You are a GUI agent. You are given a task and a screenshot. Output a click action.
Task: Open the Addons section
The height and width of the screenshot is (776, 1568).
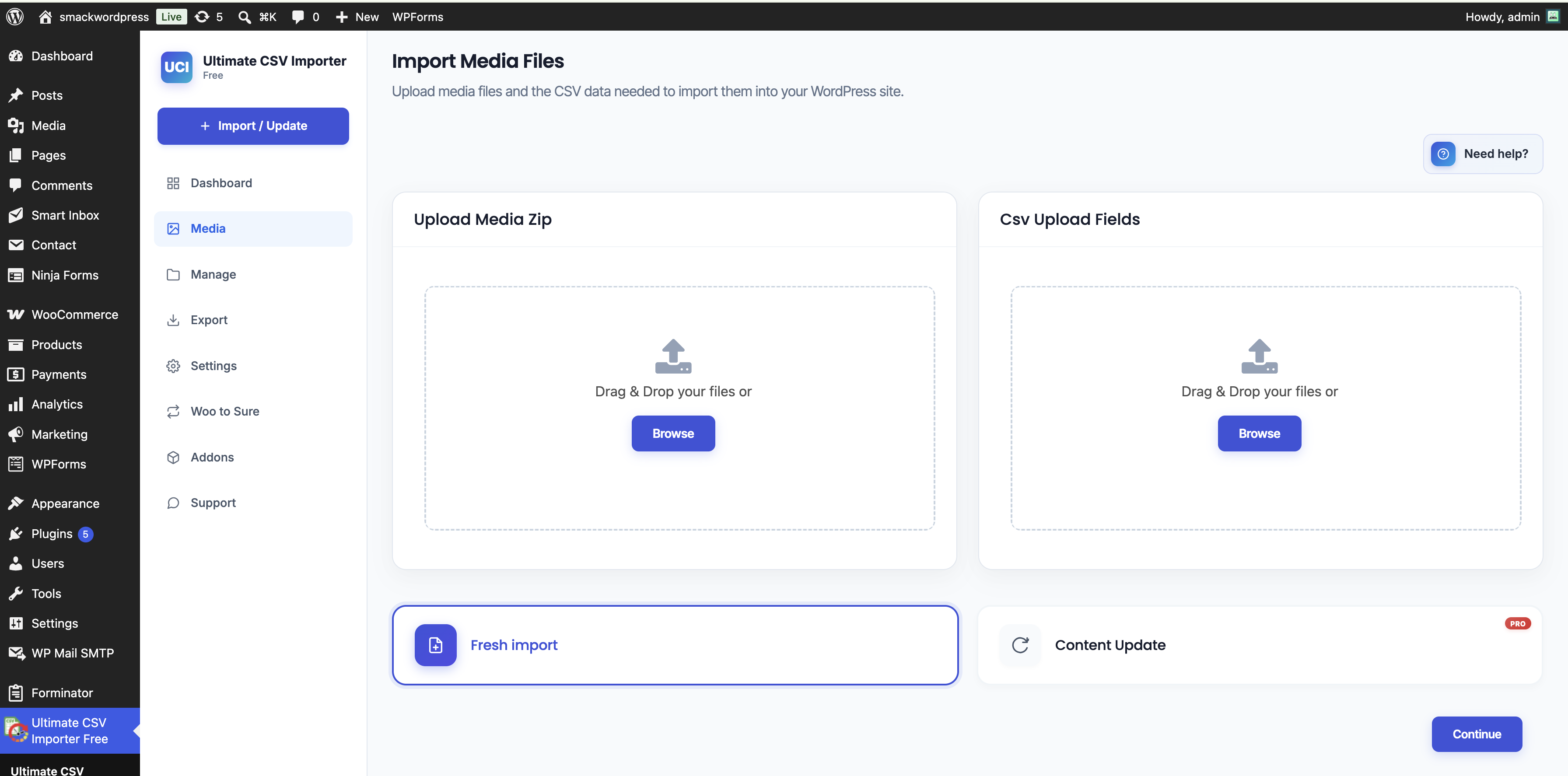coord(253,457)
